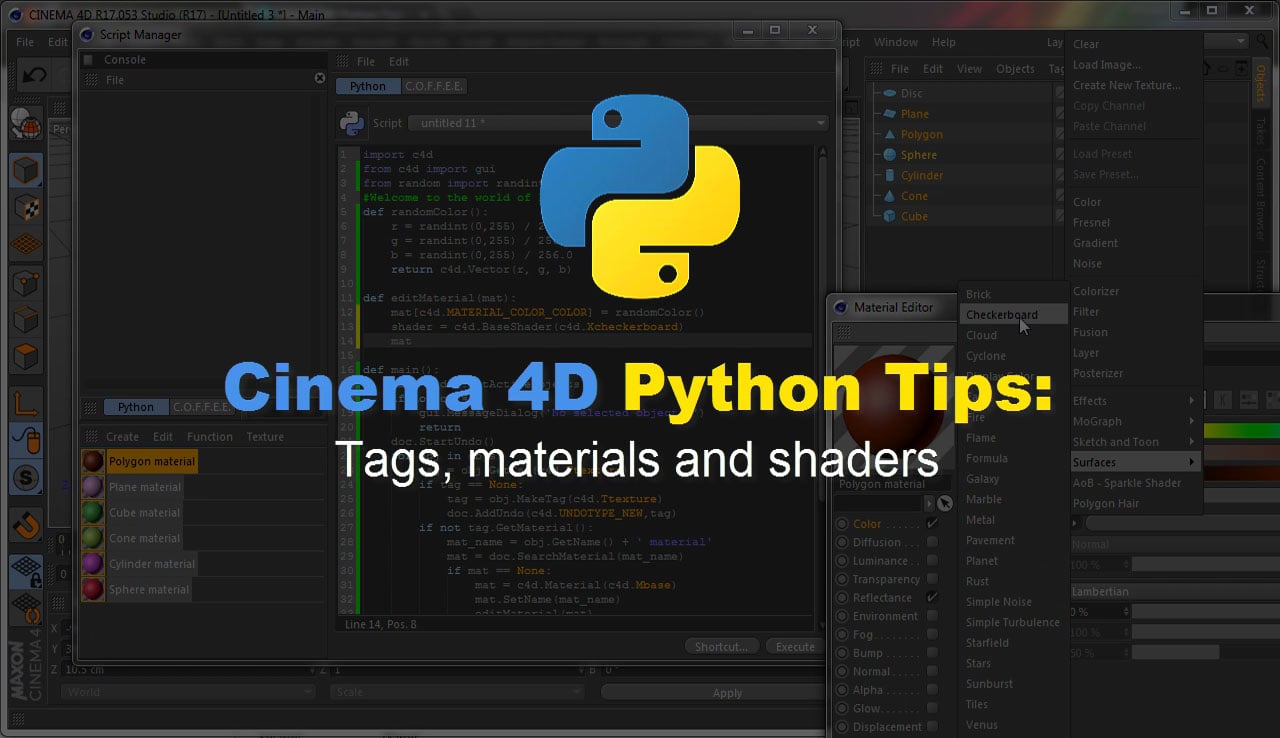Select the Plane material sphere thumbnail
Viewport: 1280px width, 738px height.
[x=93, y=487]
